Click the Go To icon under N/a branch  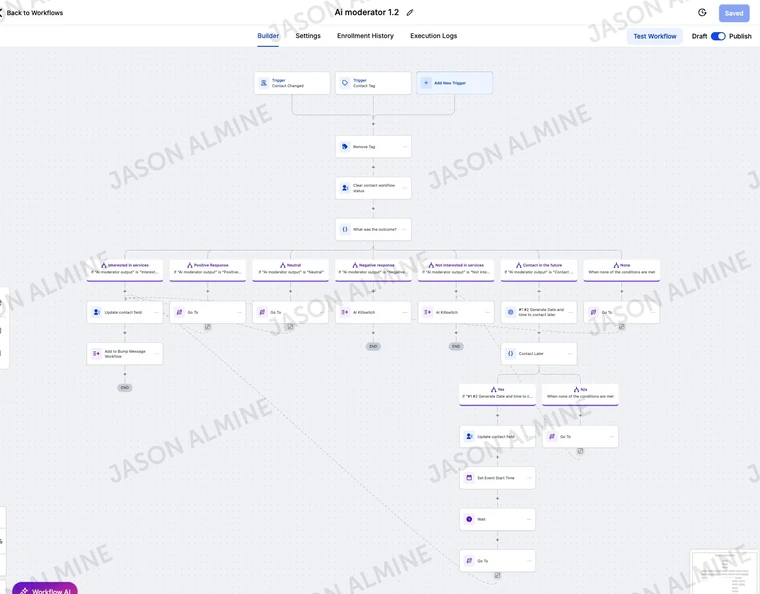click(552, 436)
